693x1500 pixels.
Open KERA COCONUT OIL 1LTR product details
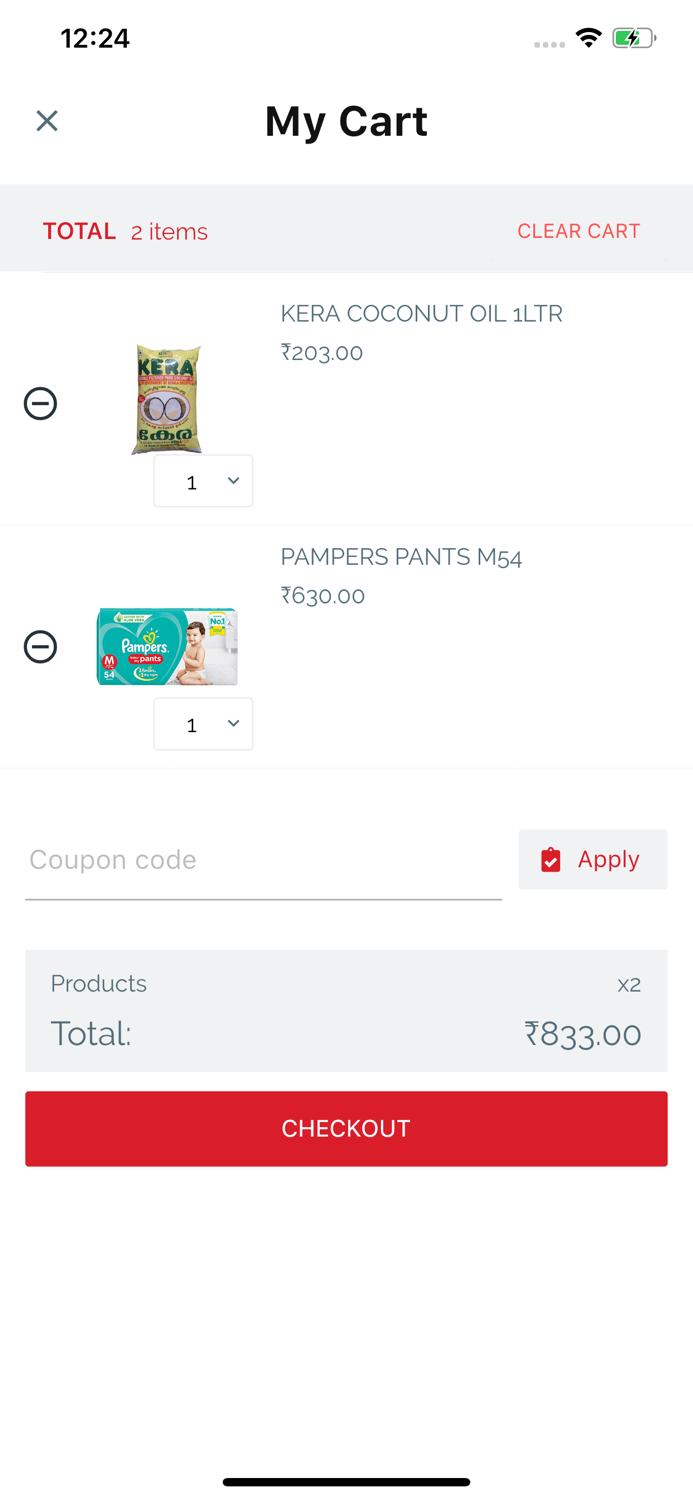(421, 313)
